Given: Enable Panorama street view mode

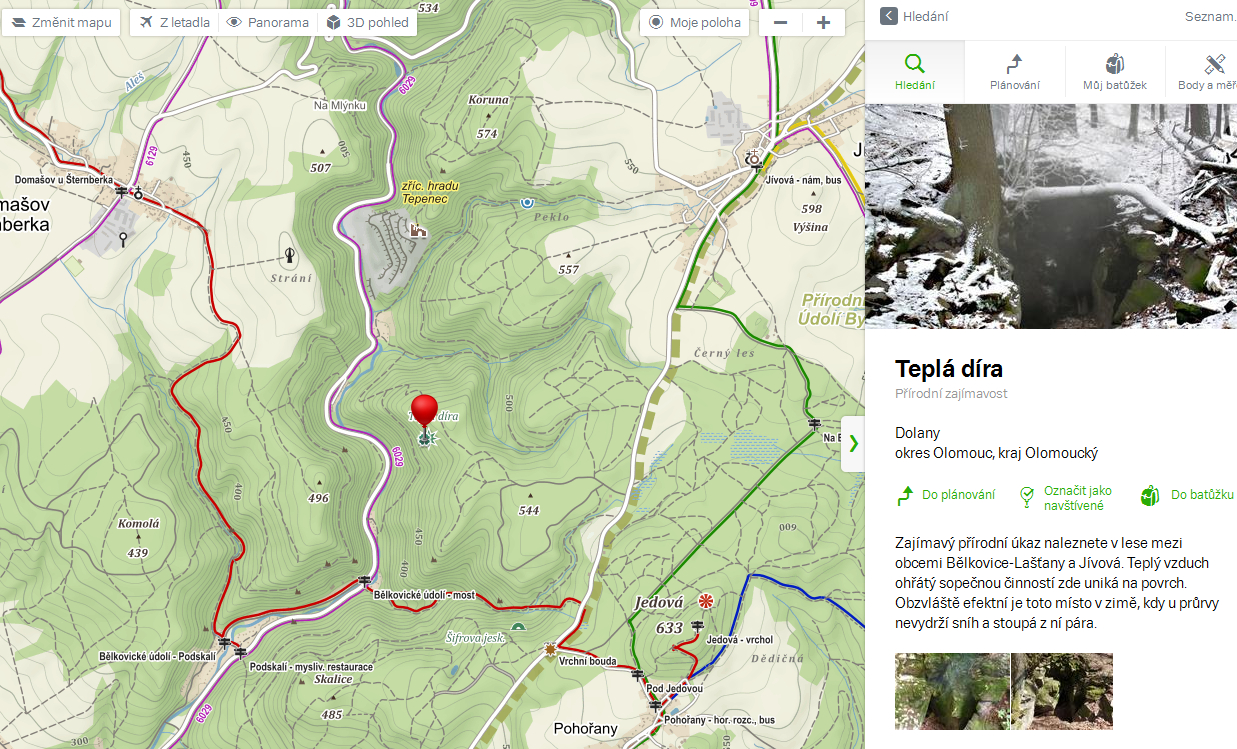Looking at the screenshot, I should pos(267,22).
